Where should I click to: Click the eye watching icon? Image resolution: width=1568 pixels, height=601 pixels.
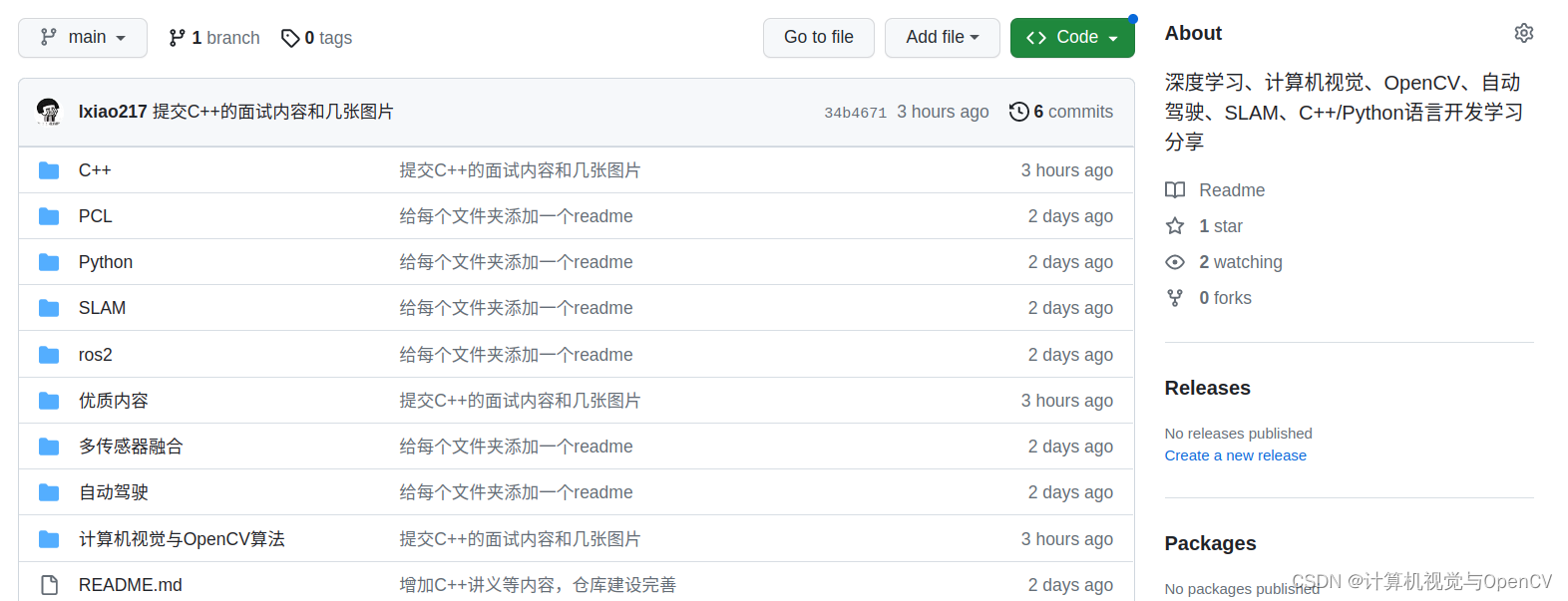1175,262
